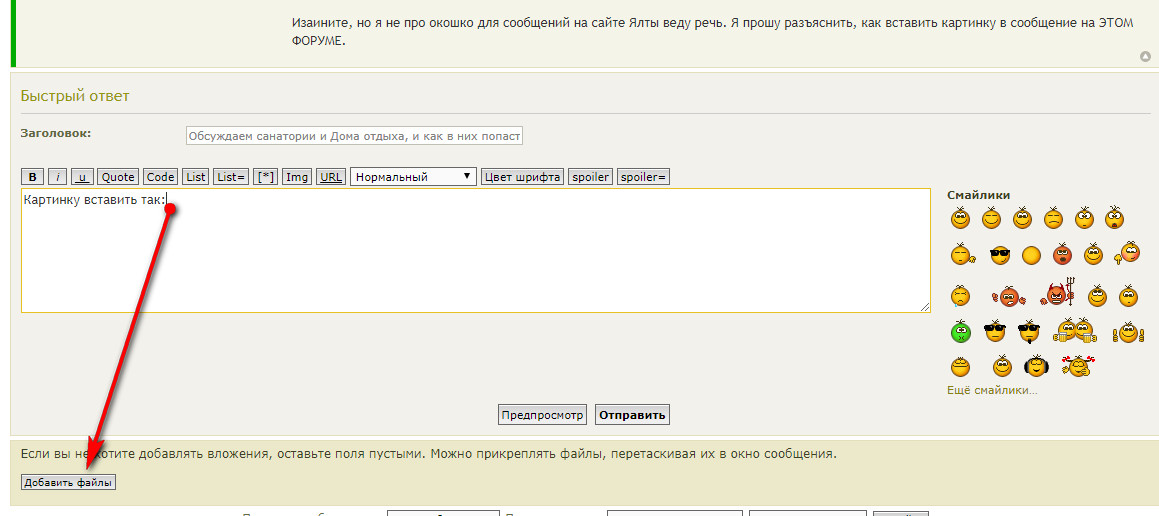Viewport: 1159px width, 516px height.
Task: Click the scroll-to-top icon on the post
Action: [x=1145, y=57]
